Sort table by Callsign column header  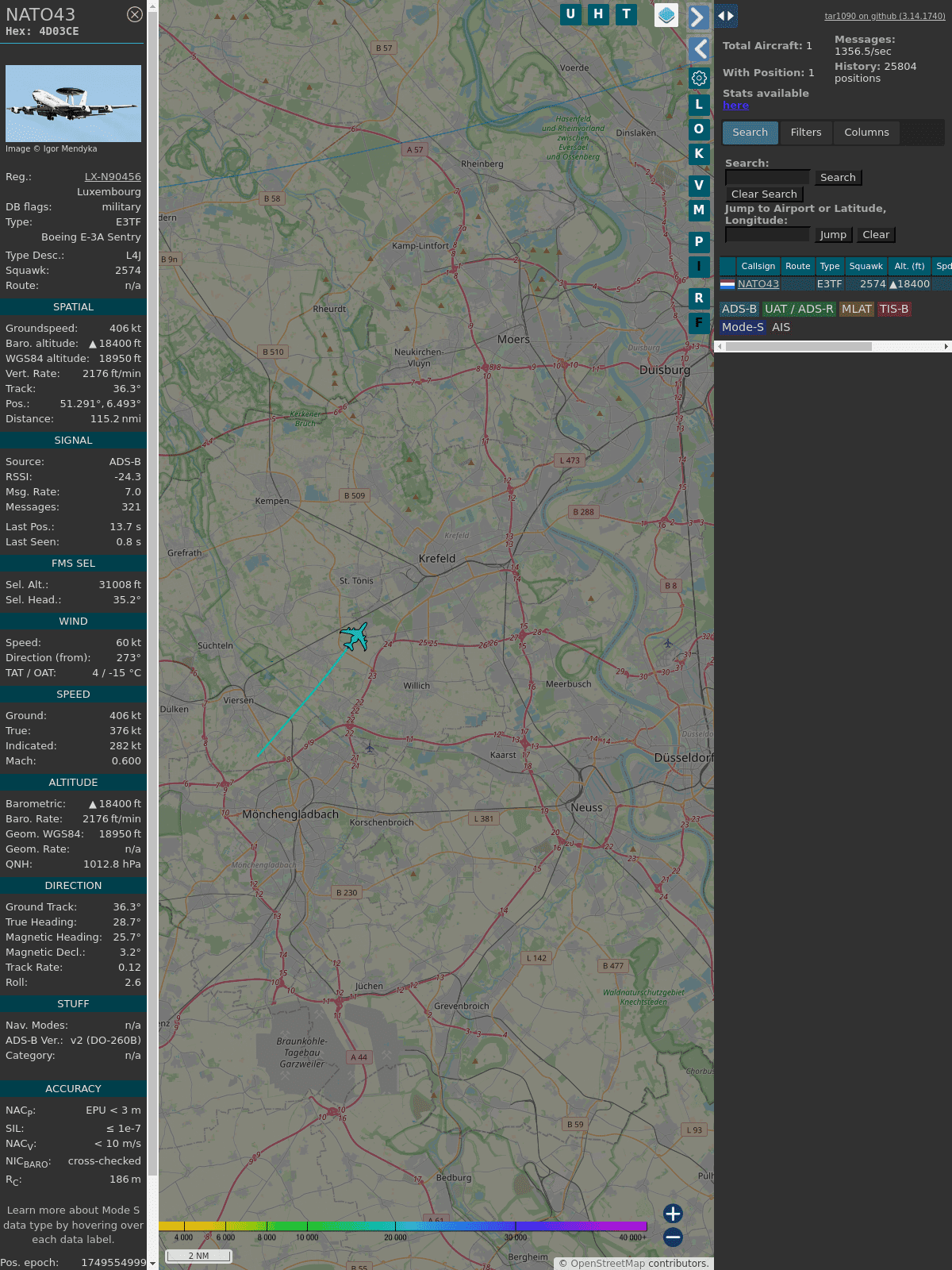tap(758, 266)
